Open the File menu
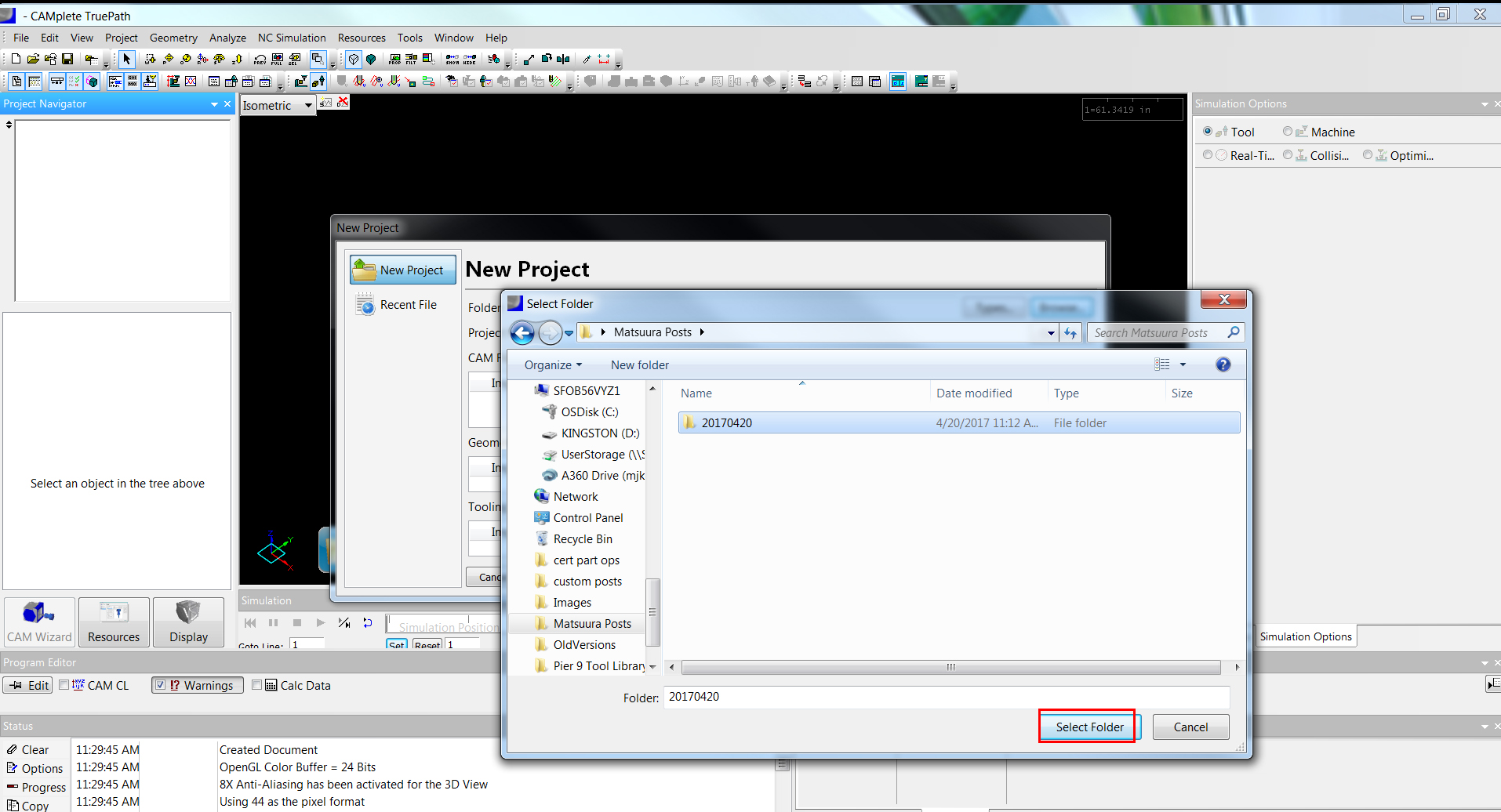 pos(21,38)
